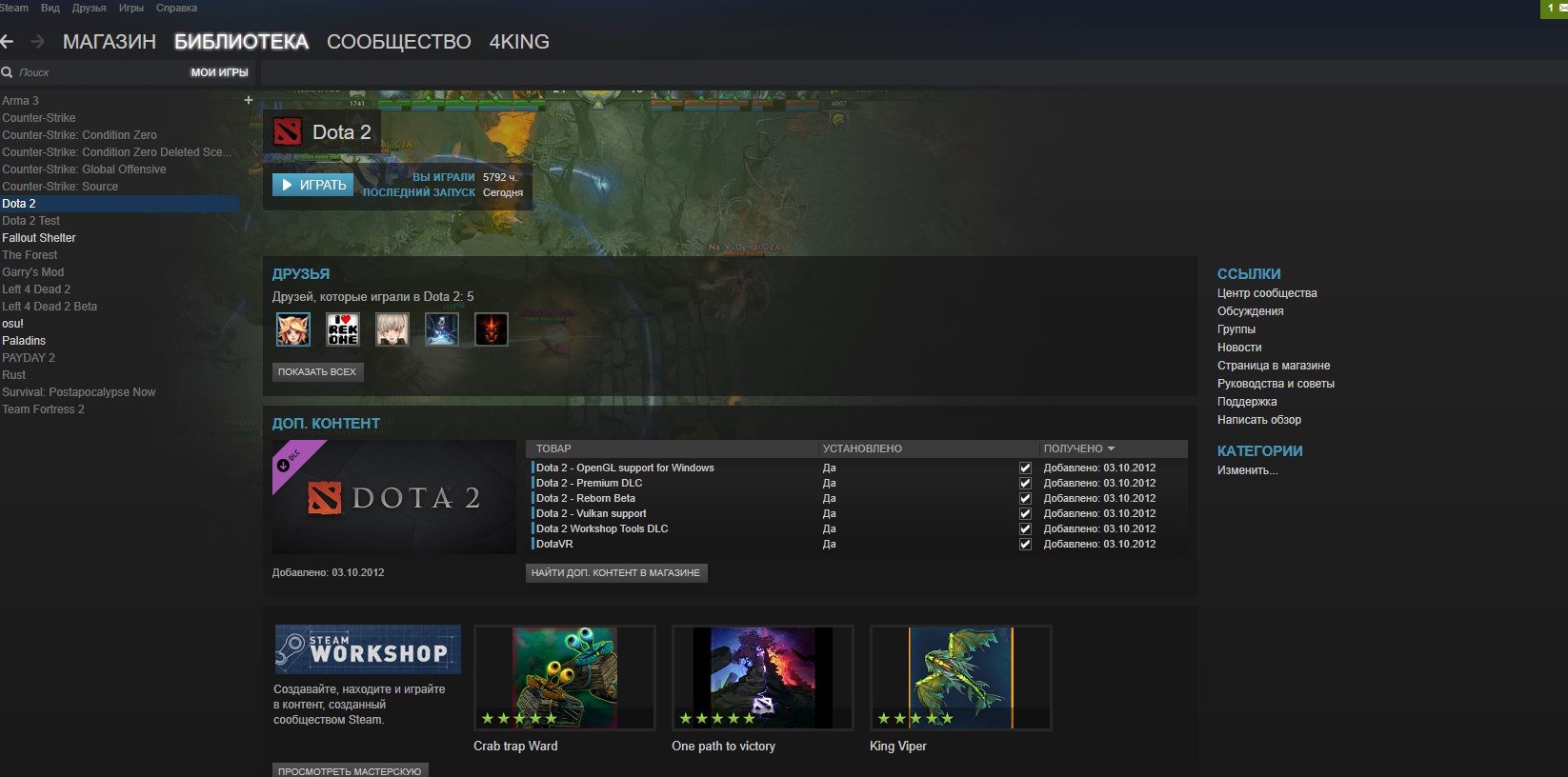The width and height of the screenshot is (1568, 777).
Task: Uncheck the Premium DLC checkbox
Action: click(1025, 483)
